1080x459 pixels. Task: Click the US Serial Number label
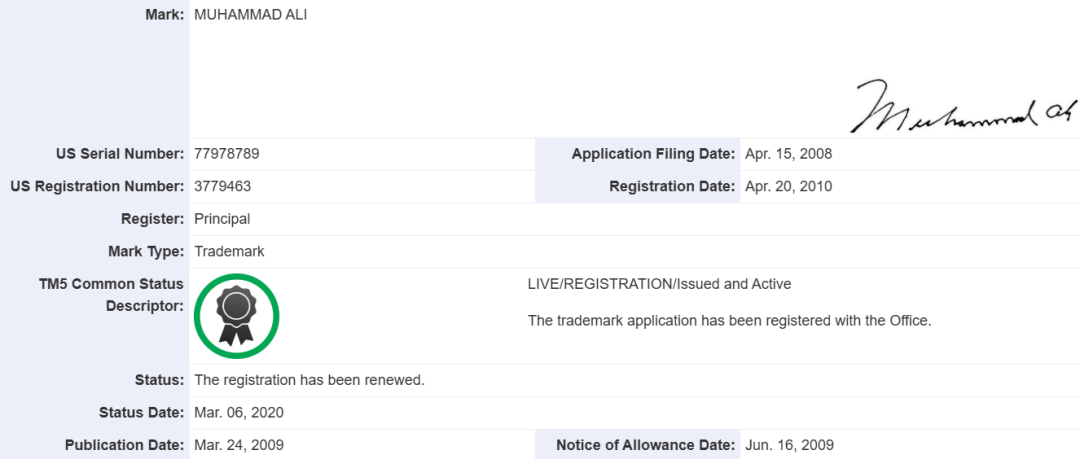pyautogui.click(x=120, y=154)
